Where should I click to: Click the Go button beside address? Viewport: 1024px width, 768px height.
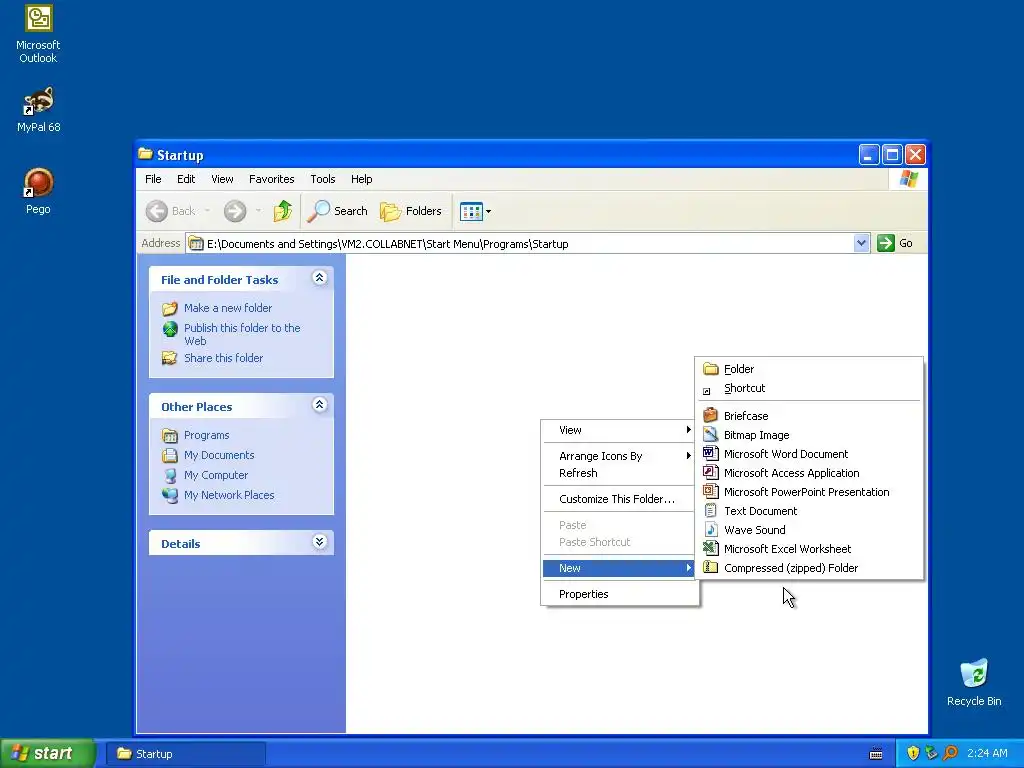(x=895, y=243)
